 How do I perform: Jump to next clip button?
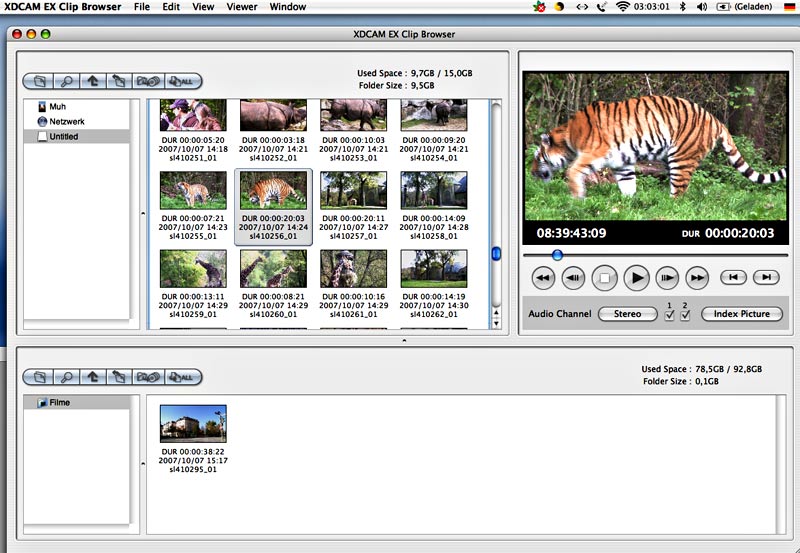coord(765,277)
